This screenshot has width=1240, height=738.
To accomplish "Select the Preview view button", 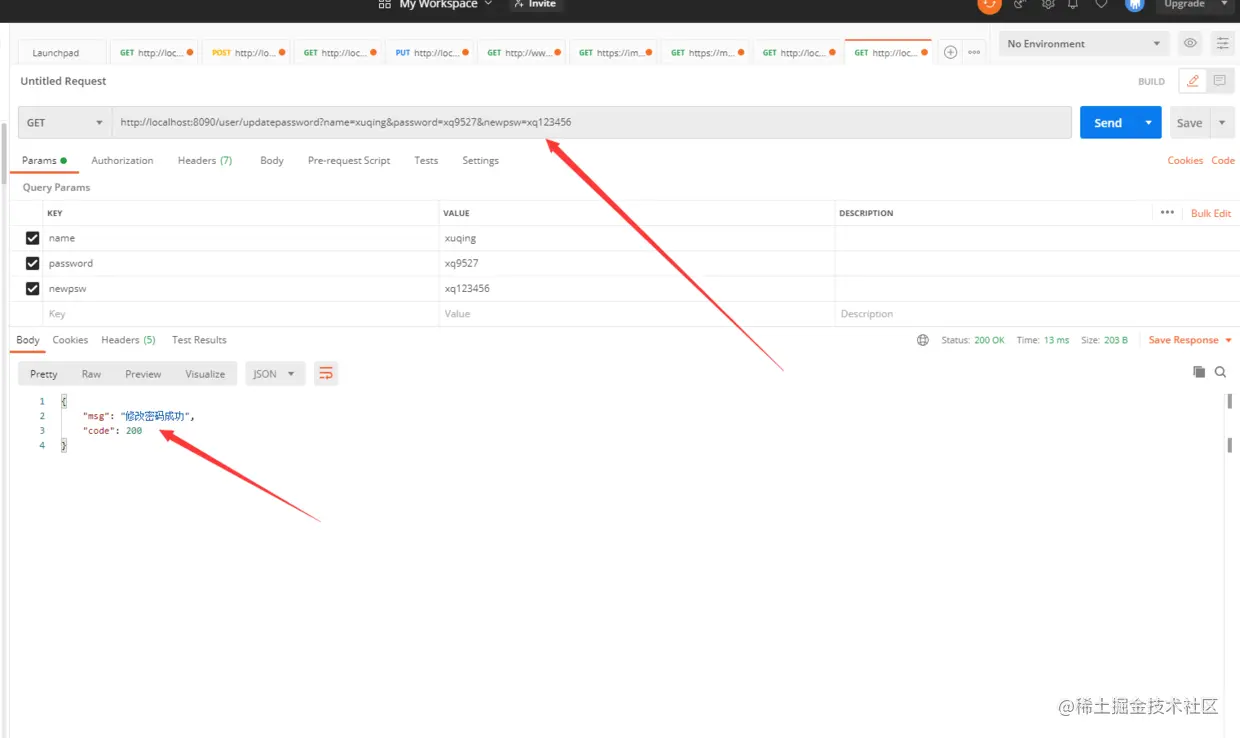I will tap(143, 374).
